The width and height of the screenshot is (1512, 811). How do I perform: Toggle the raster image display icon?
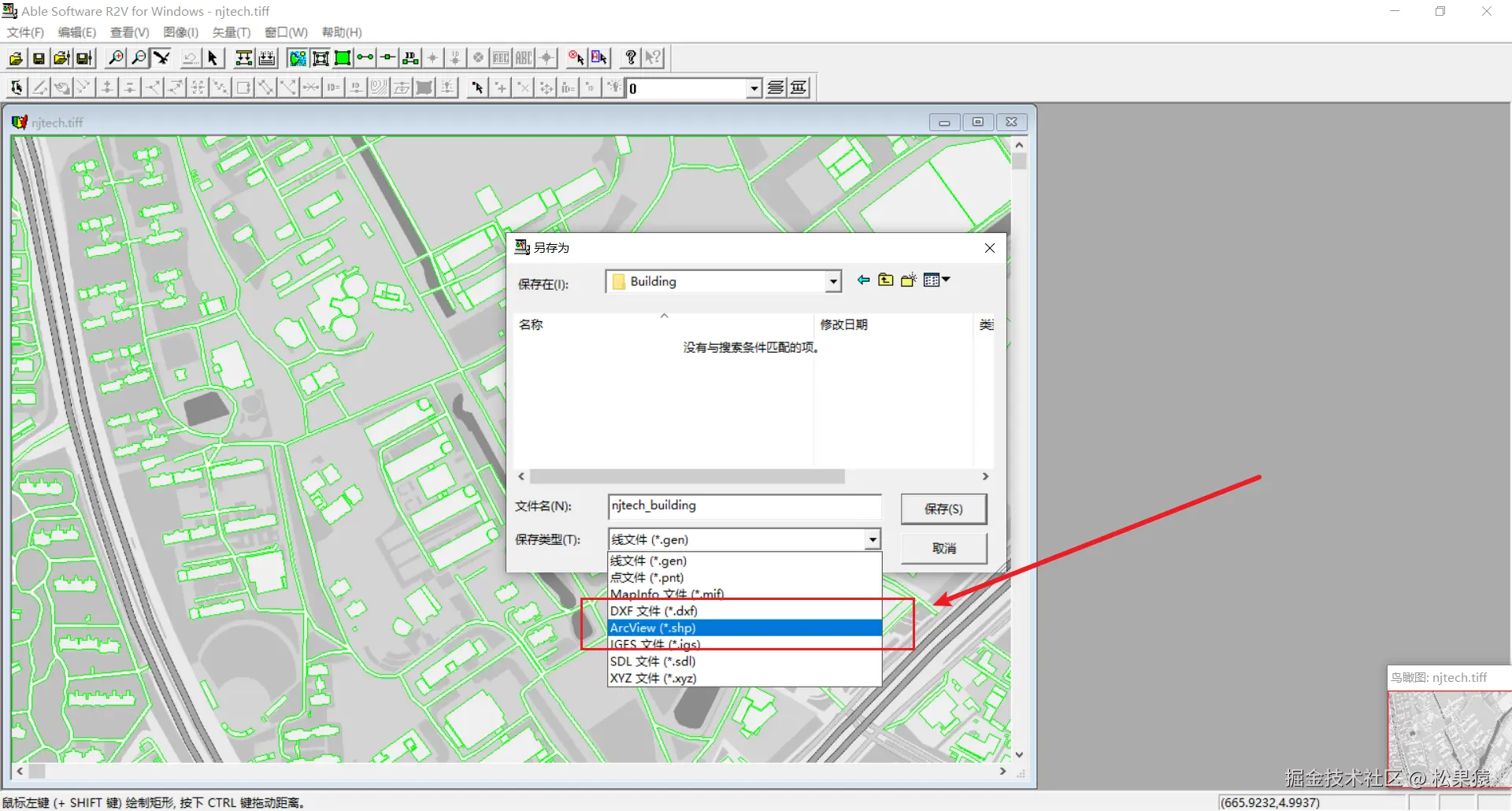(x=298, y=58)
